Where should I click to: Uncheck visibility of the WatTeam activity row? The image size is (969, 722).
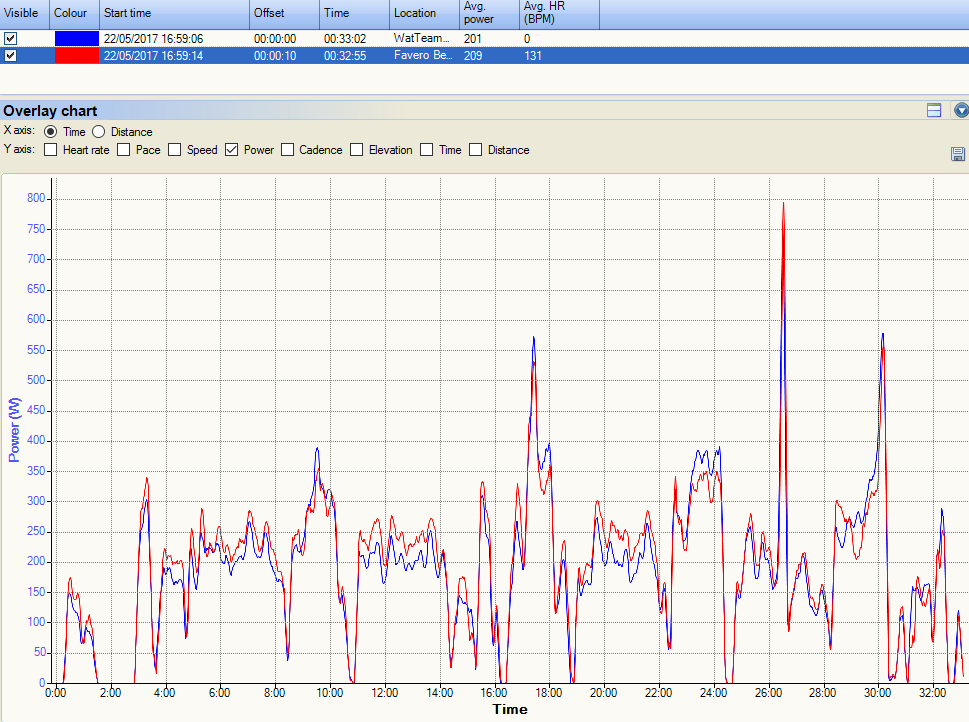[x=11, y=39]
